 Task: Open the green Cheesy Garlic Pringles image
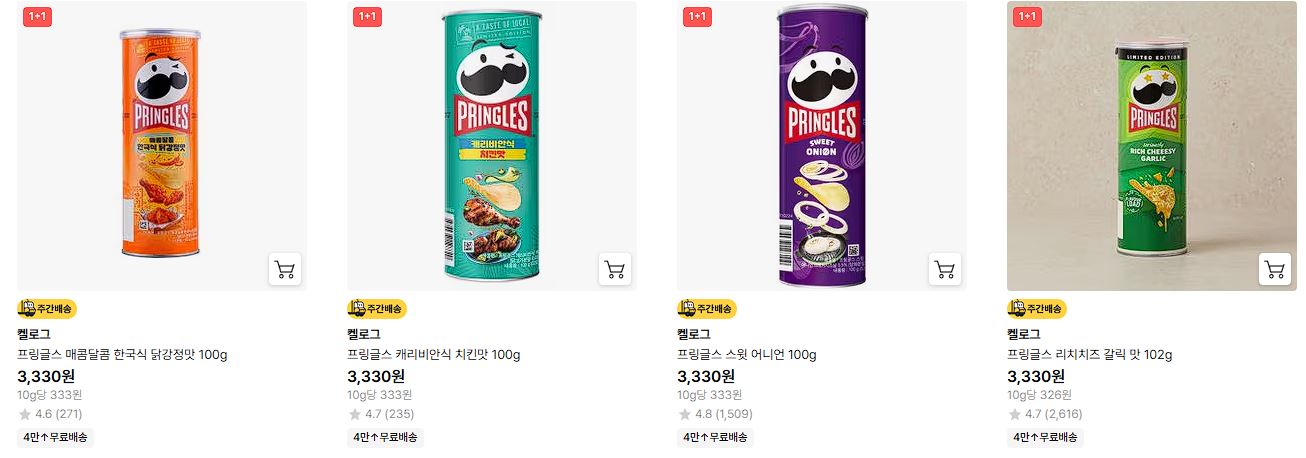(1152, 146)
